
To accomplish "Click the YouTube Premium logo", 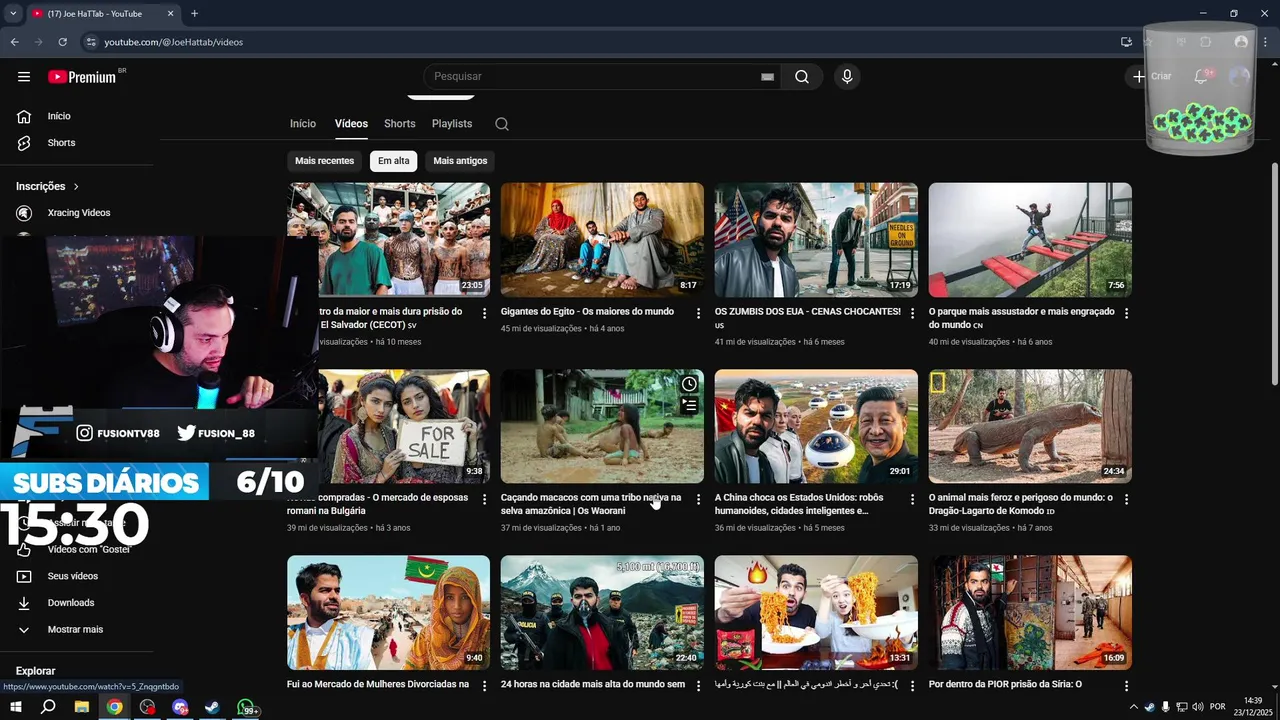I will (x=82, y=77).
